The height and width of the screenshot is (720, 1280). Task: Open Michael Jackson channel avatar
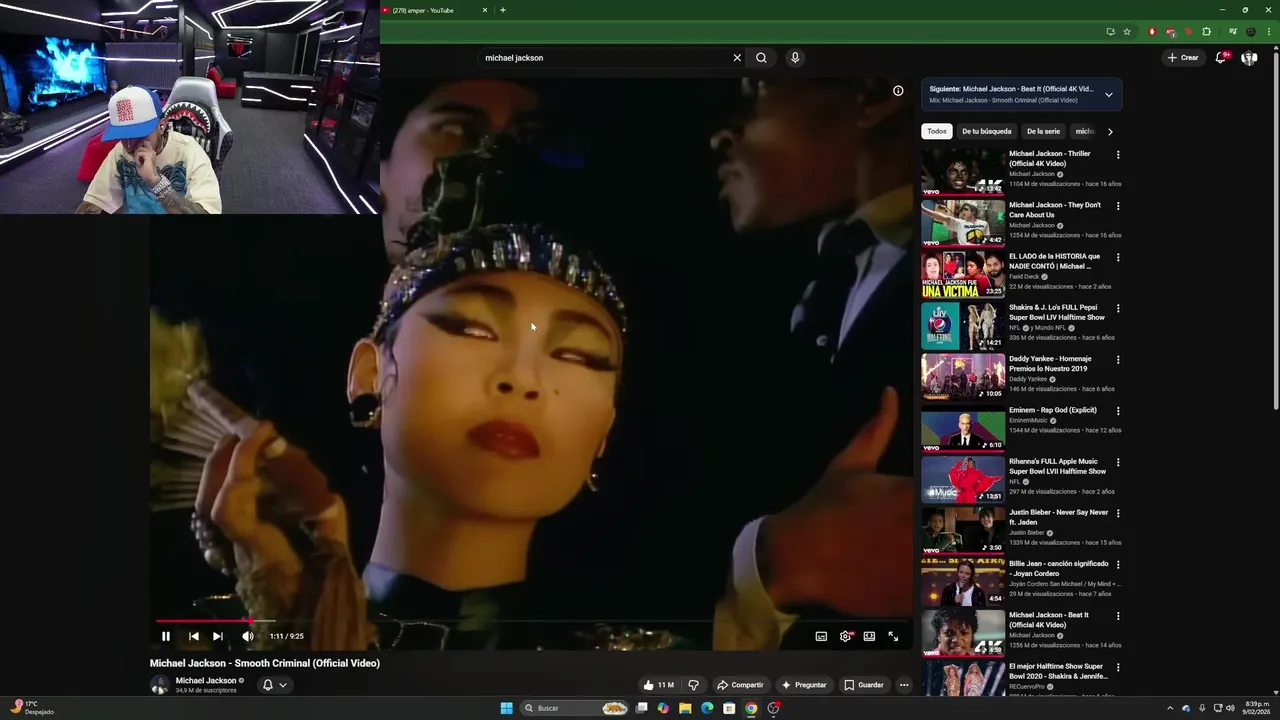159,685
